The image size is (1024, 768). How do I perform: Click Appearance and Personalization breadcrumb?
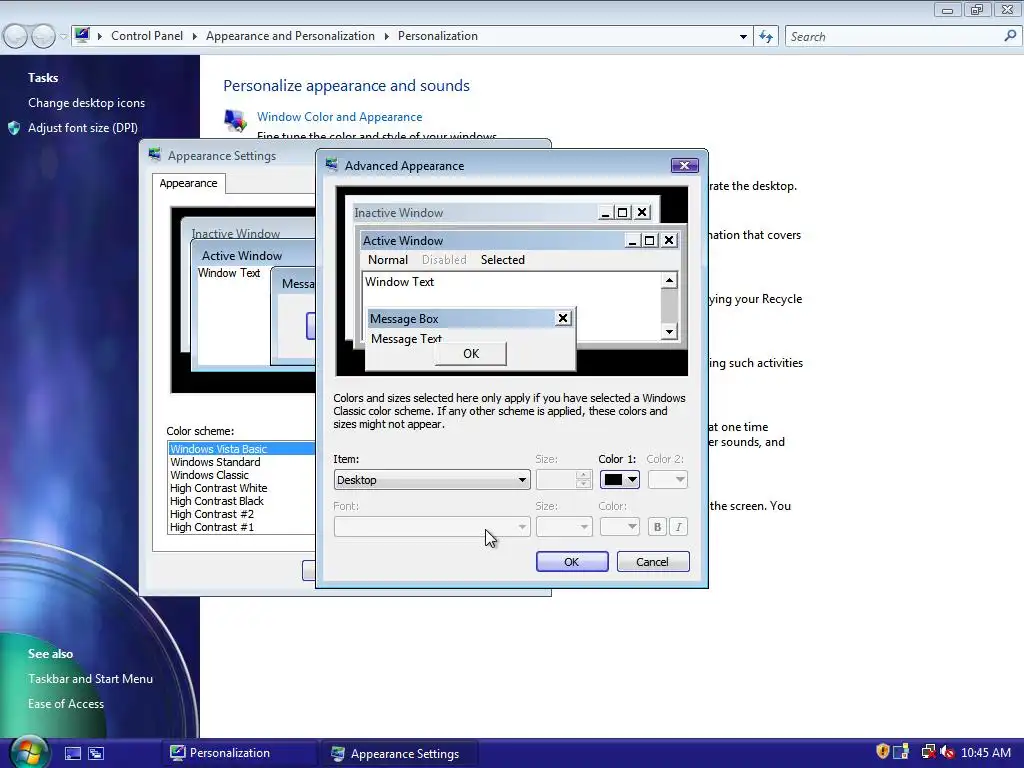pyautogui.click(x=291, y=36)
